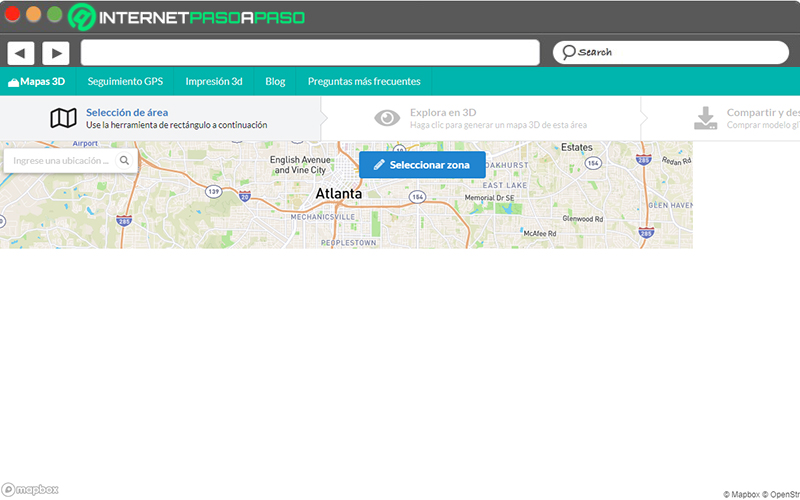Click the download icon beside Compartir
The width and height of the screenshot is (800, 500).
[x=706, y=118]
